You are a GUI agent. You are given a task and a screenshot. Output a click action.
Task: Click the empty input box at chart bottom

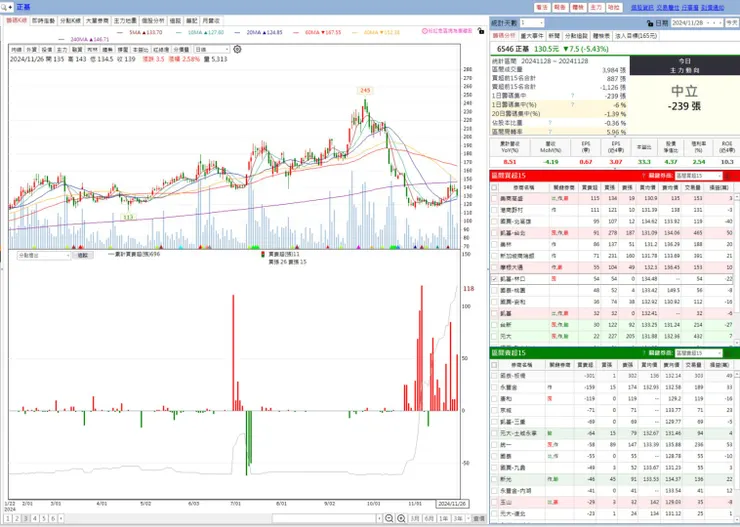coord(324,519)
